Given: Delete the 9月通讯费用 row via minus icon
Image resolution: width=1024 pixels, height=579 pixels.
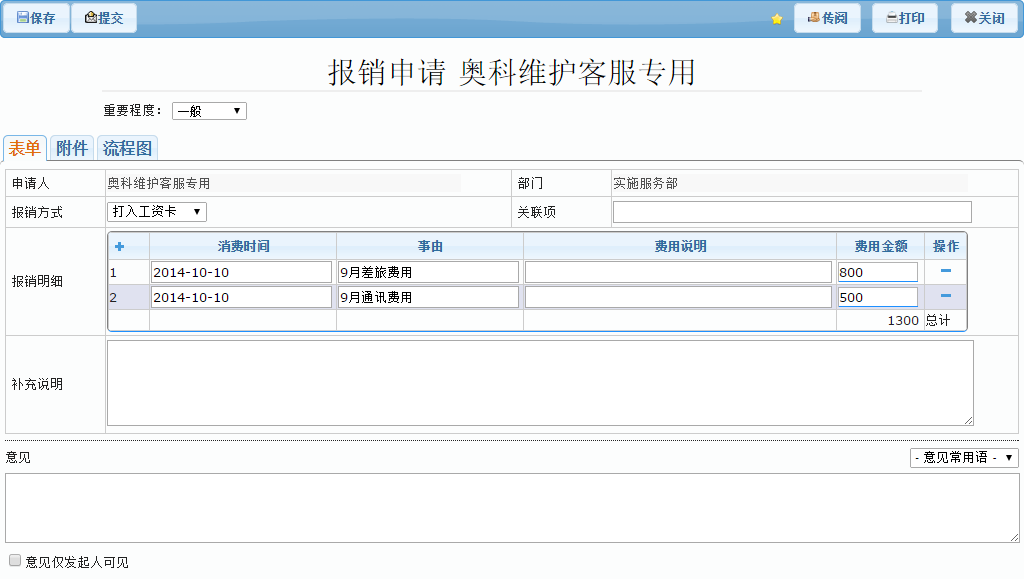Looking at the screenshot, I should pyautogui.click(x=945, y=296).
